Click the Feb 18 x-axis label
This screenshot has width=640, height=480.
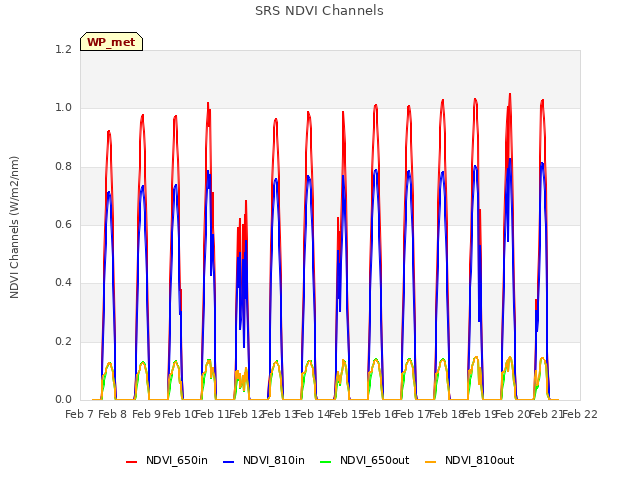tap(446, 414)
